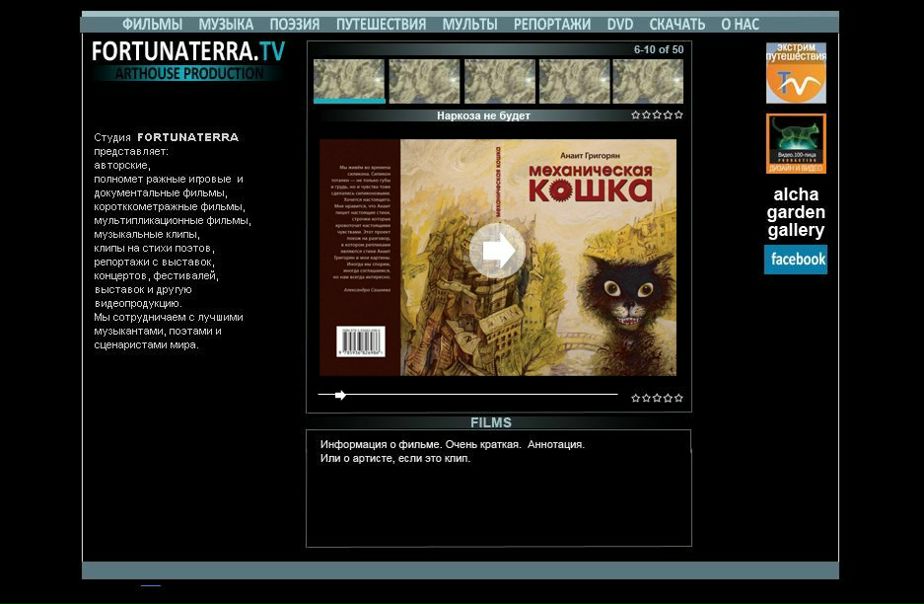Screen dimensions: 924x604
Task: Open the Экстрим путешествия TV icon
Action: (795, 73)
